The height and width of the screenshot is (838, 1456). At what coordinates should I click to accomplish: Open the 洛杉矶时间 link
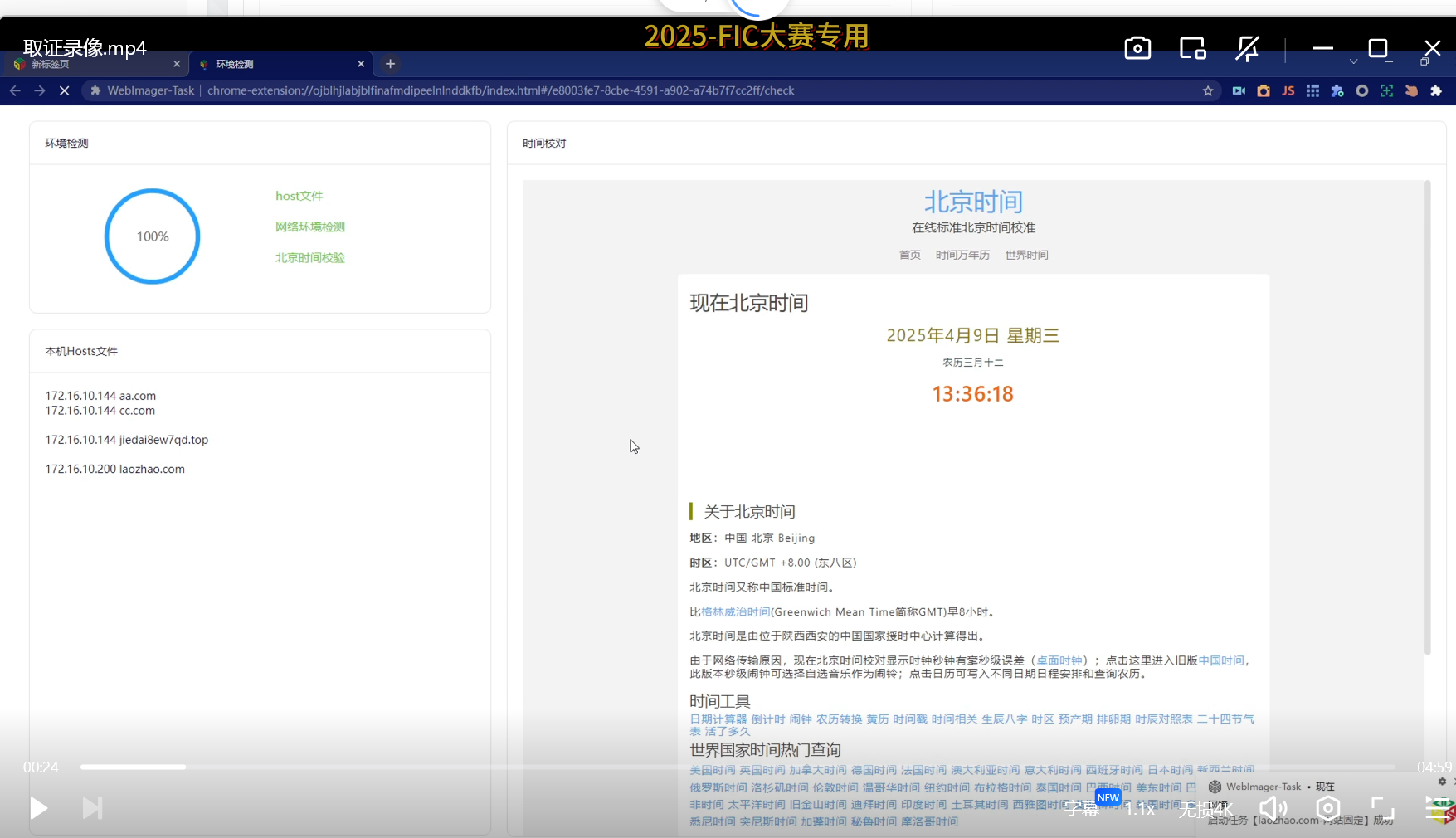pyautogui.click(x=780, y=787)
